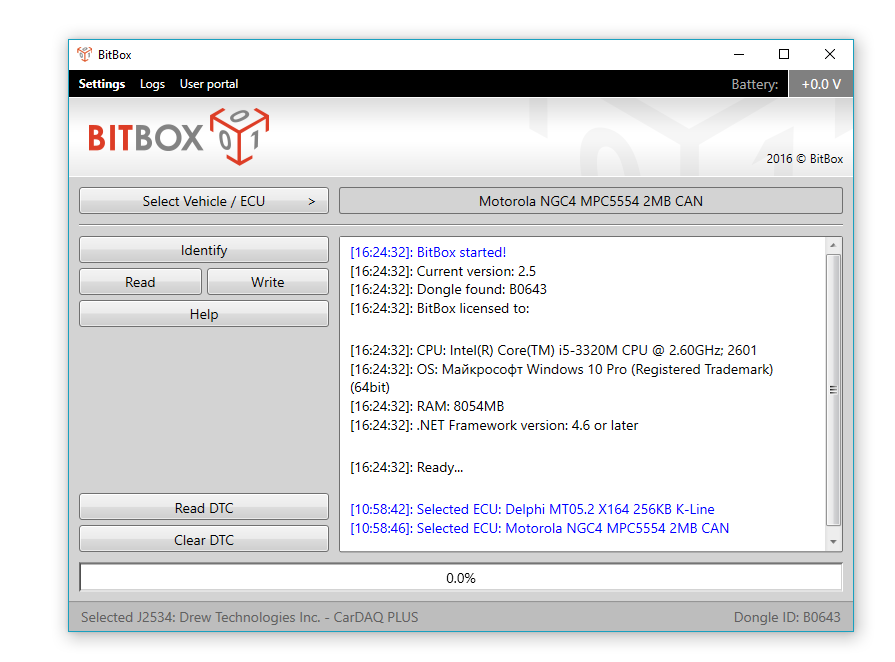Open the Settings menu
This screenshot has width=895, height=662.
tap(102, 84)
